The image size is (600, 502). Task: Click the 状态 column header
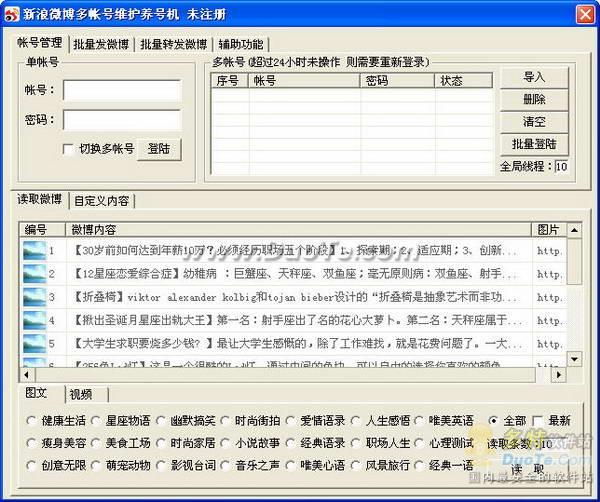(x=464, y=81)
